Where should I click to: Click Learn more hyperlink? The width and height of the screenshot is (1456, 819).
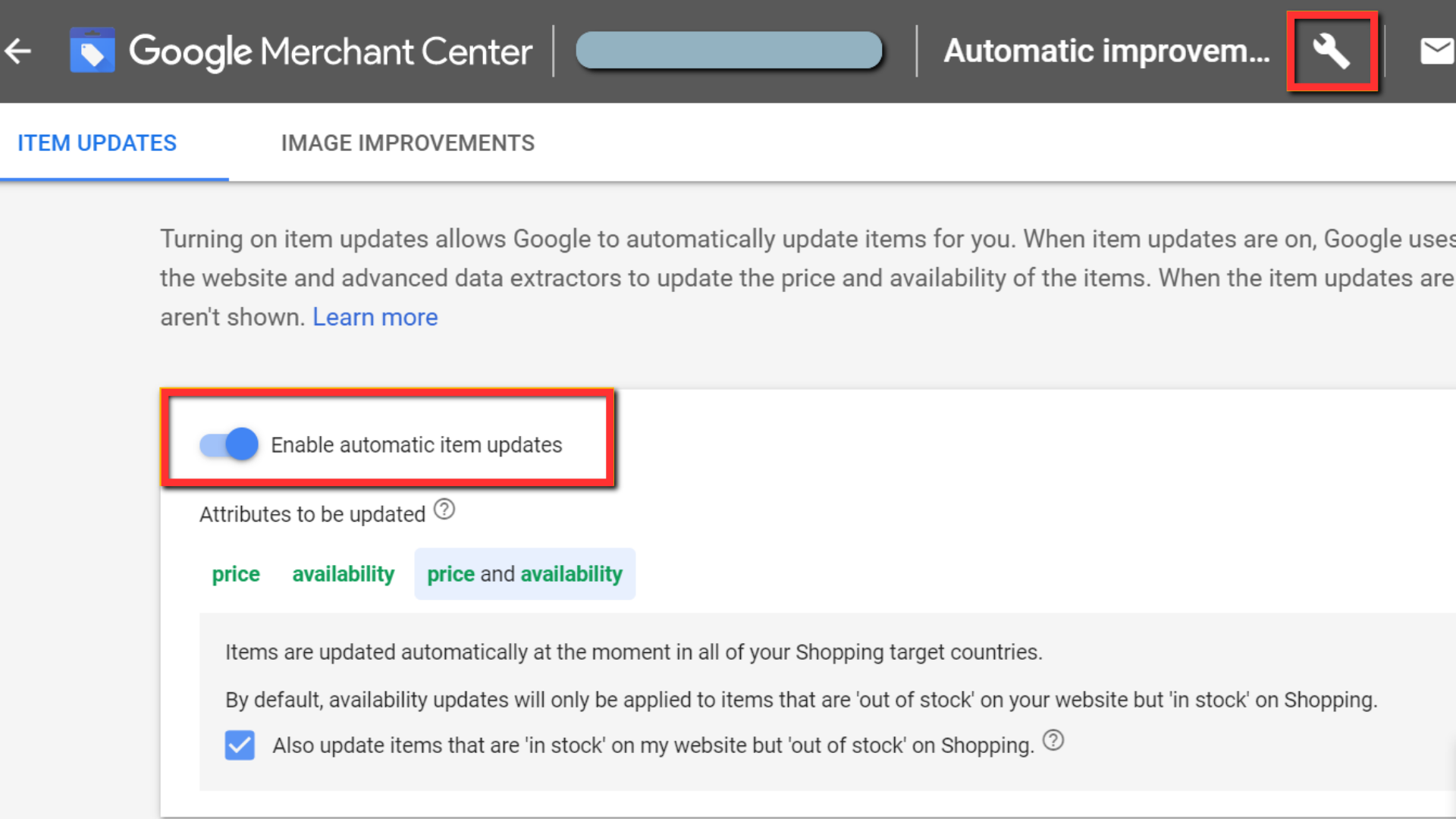[375, 317]
